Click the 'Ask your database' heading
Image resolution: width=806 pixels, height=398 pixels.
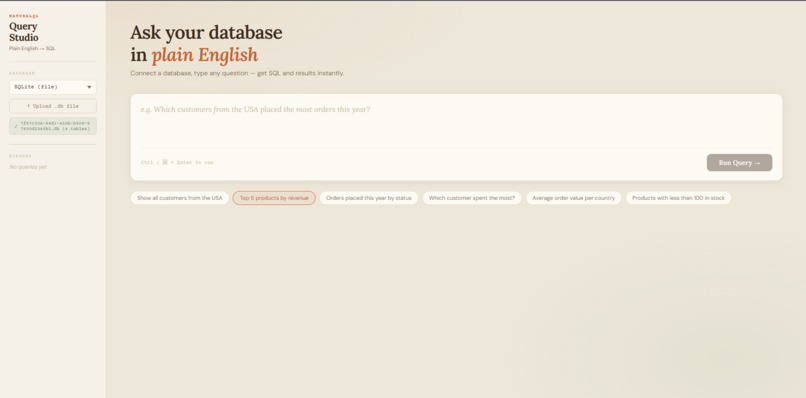pos(206,32)
